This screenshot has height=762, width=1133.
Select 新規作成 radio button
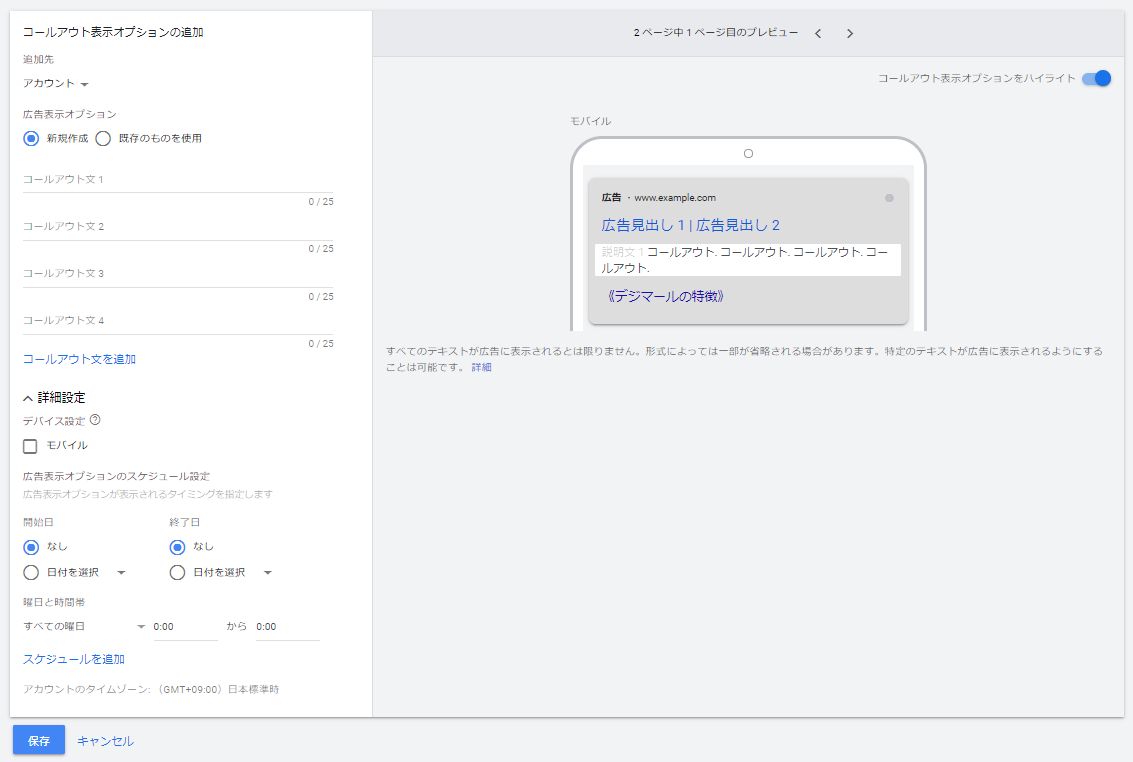tap(31, 138)
